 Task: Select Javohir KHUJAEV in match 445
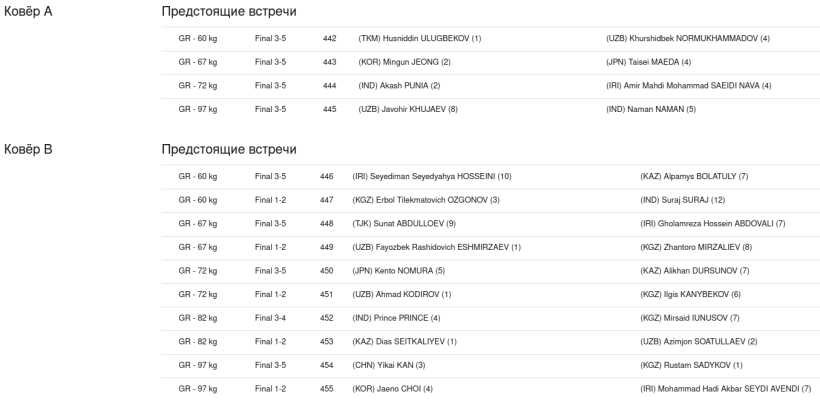[x=407, y=109]
